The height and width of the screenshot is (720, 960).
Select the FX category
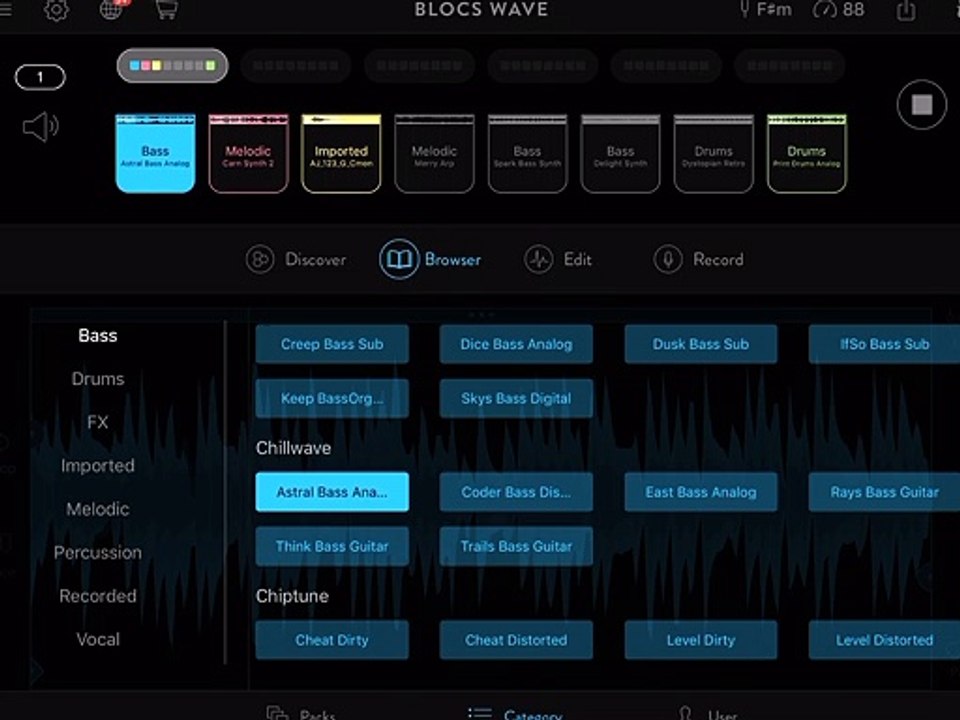click(98, 422)
